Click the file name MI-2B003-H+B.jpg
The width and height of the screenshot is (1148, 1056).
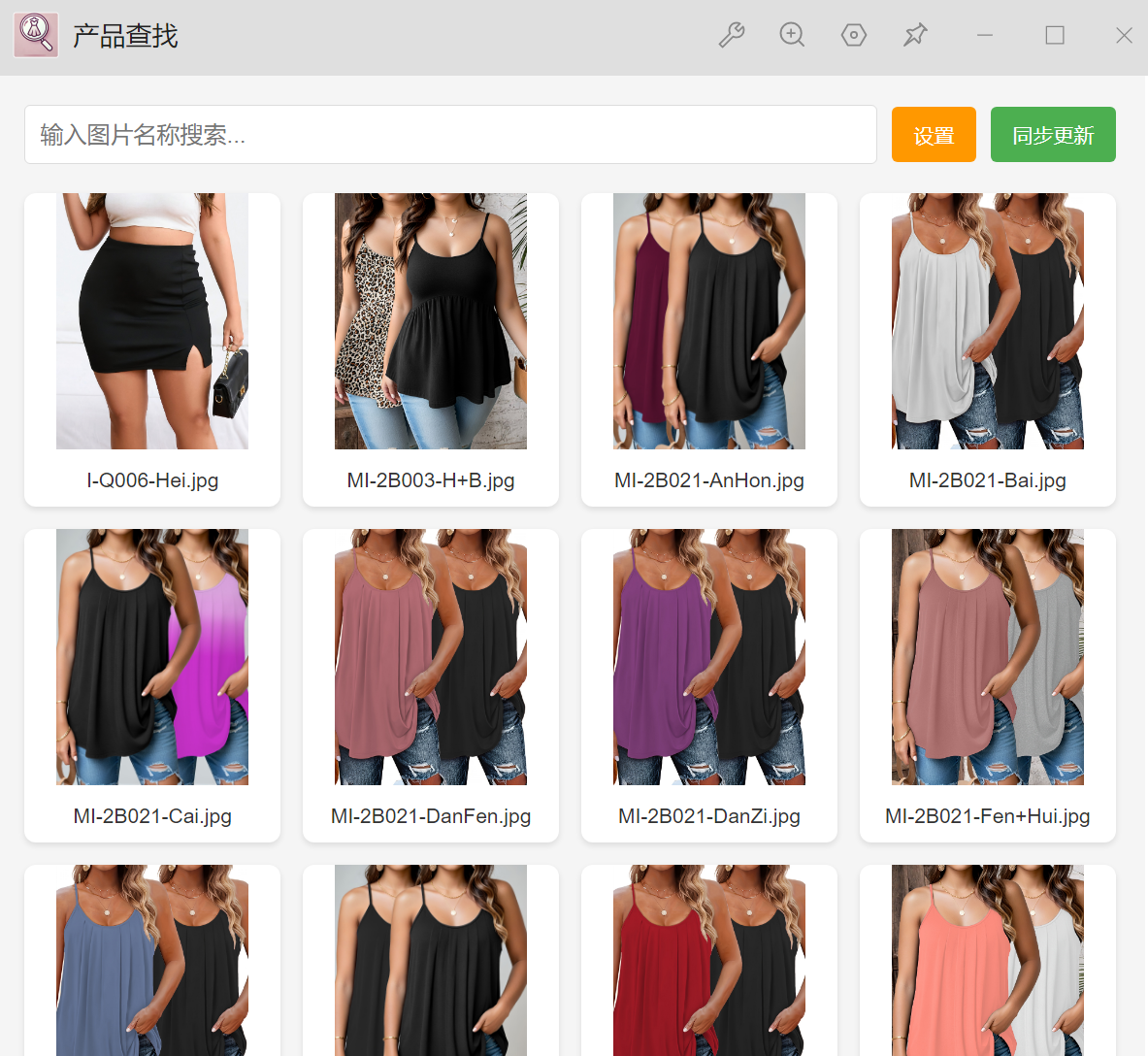tap(431, 480)
